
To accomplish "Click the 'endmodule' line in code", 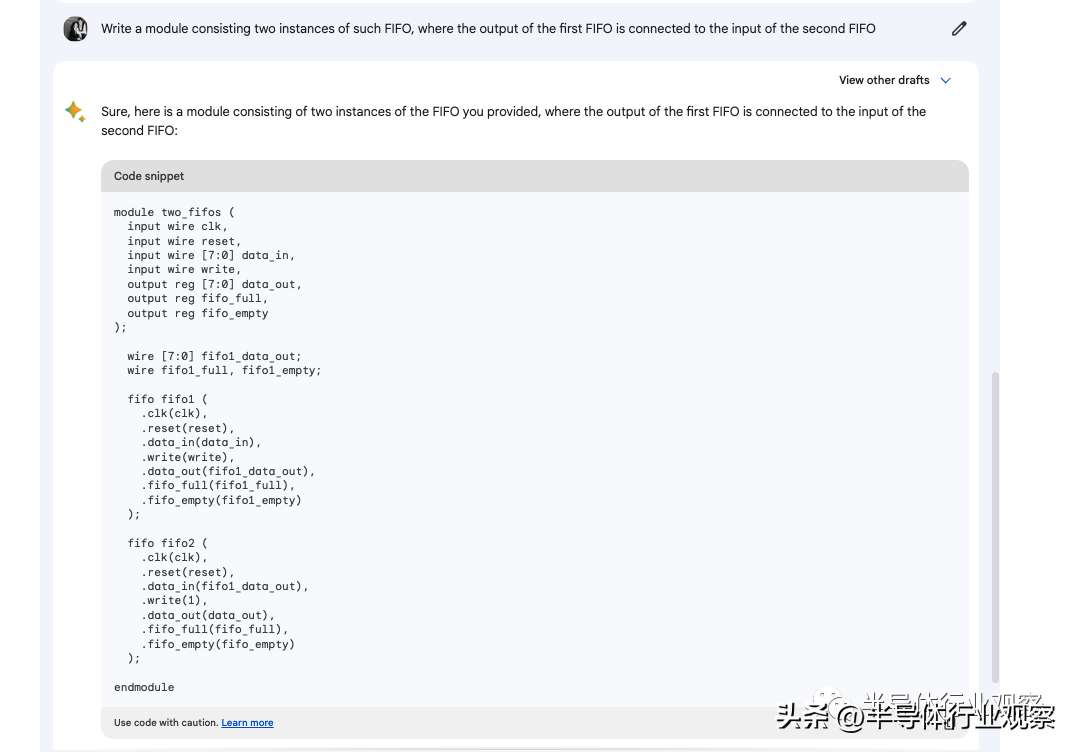I will [144, 687].
